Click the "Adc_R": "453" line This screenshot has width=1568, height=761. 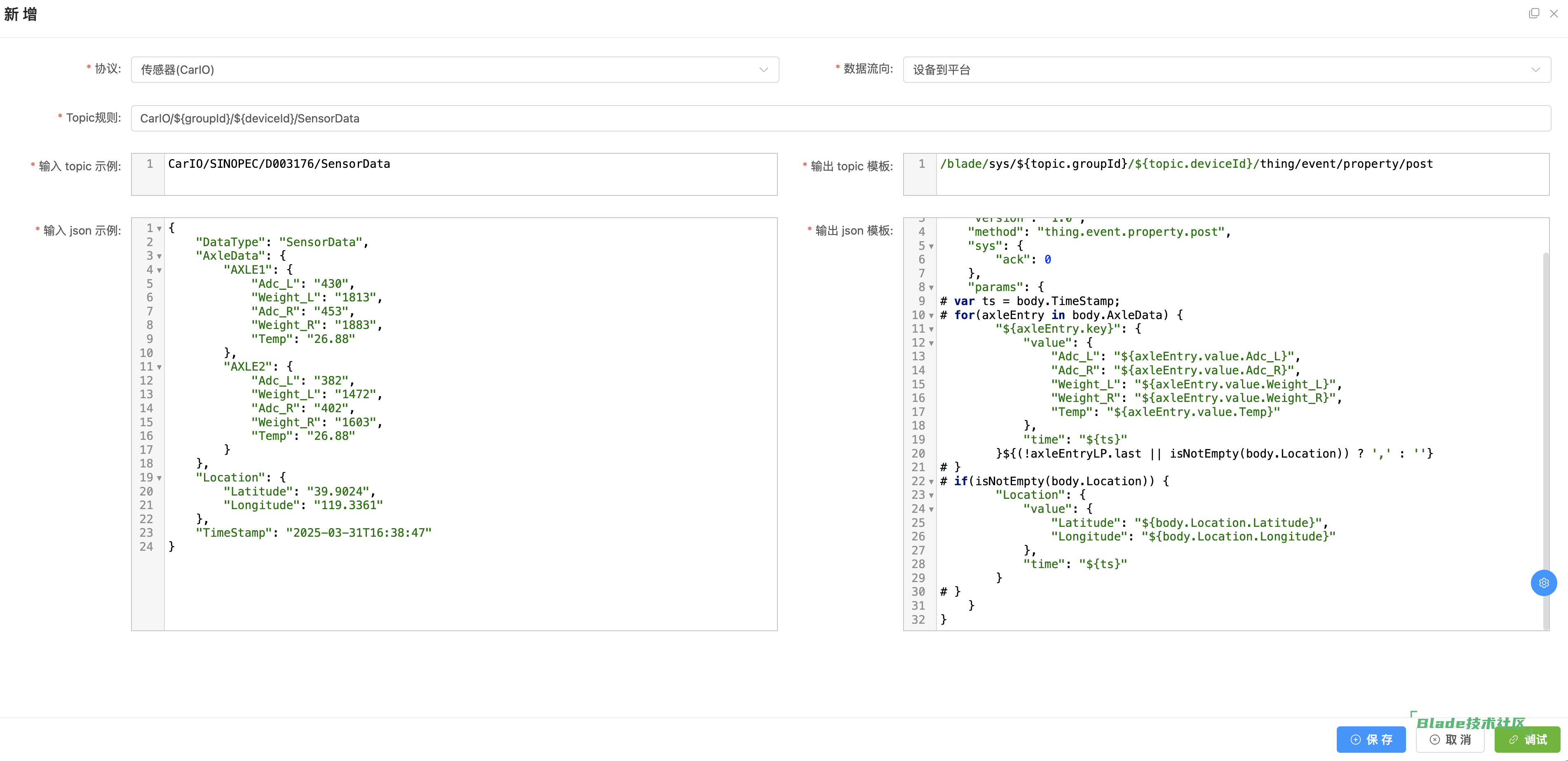pos(303,312)
